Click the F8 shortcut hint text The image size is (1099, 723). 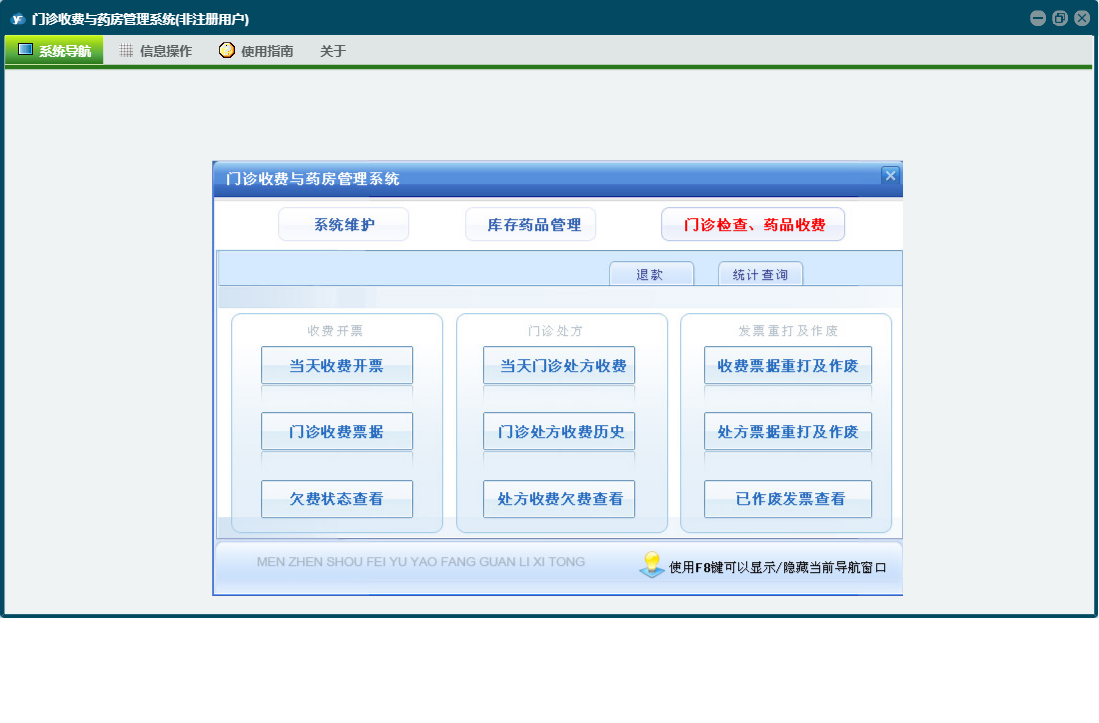(777, 567)
